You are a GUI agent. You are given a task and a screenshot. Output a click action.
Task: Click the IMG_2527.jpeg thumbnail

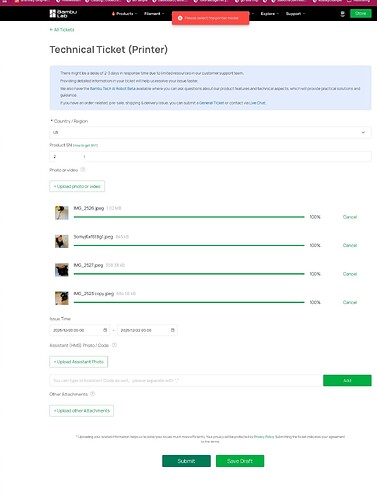pyautogui.click(x=62, y=270)
